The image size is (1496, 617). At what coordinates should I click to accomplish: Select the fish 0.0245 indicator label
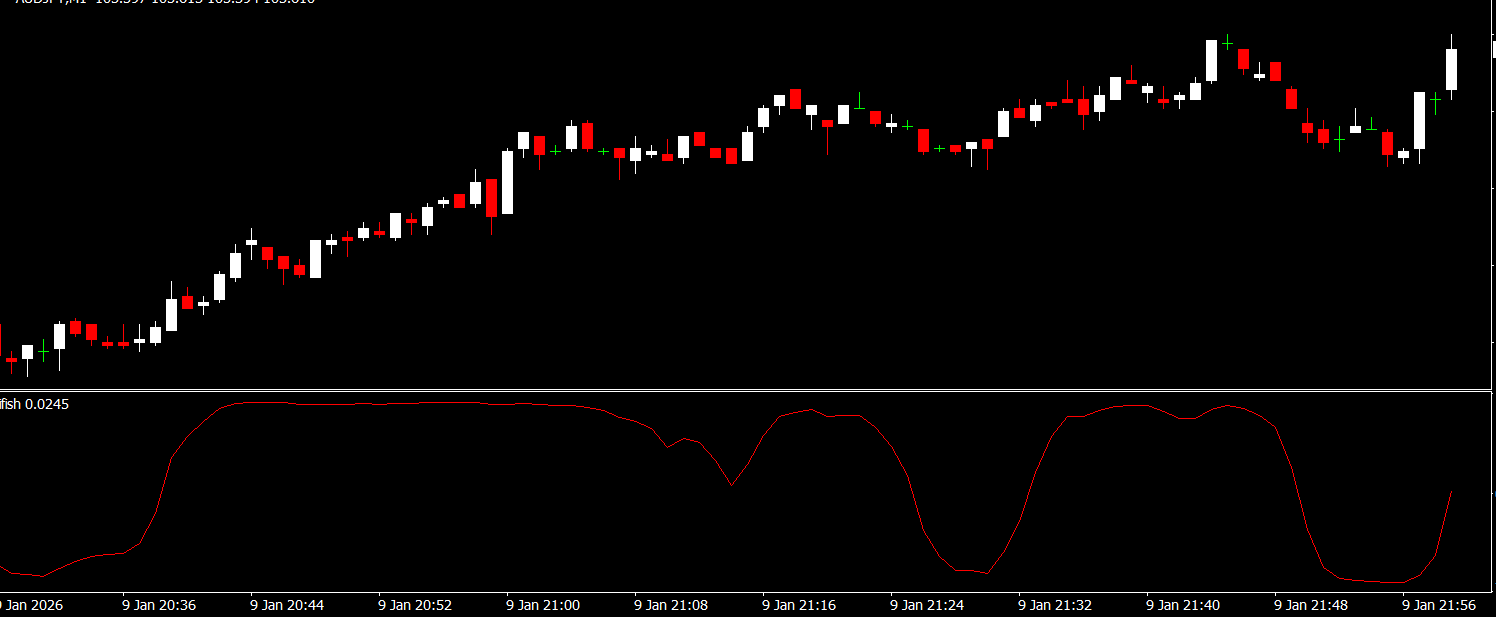(35, 404)
